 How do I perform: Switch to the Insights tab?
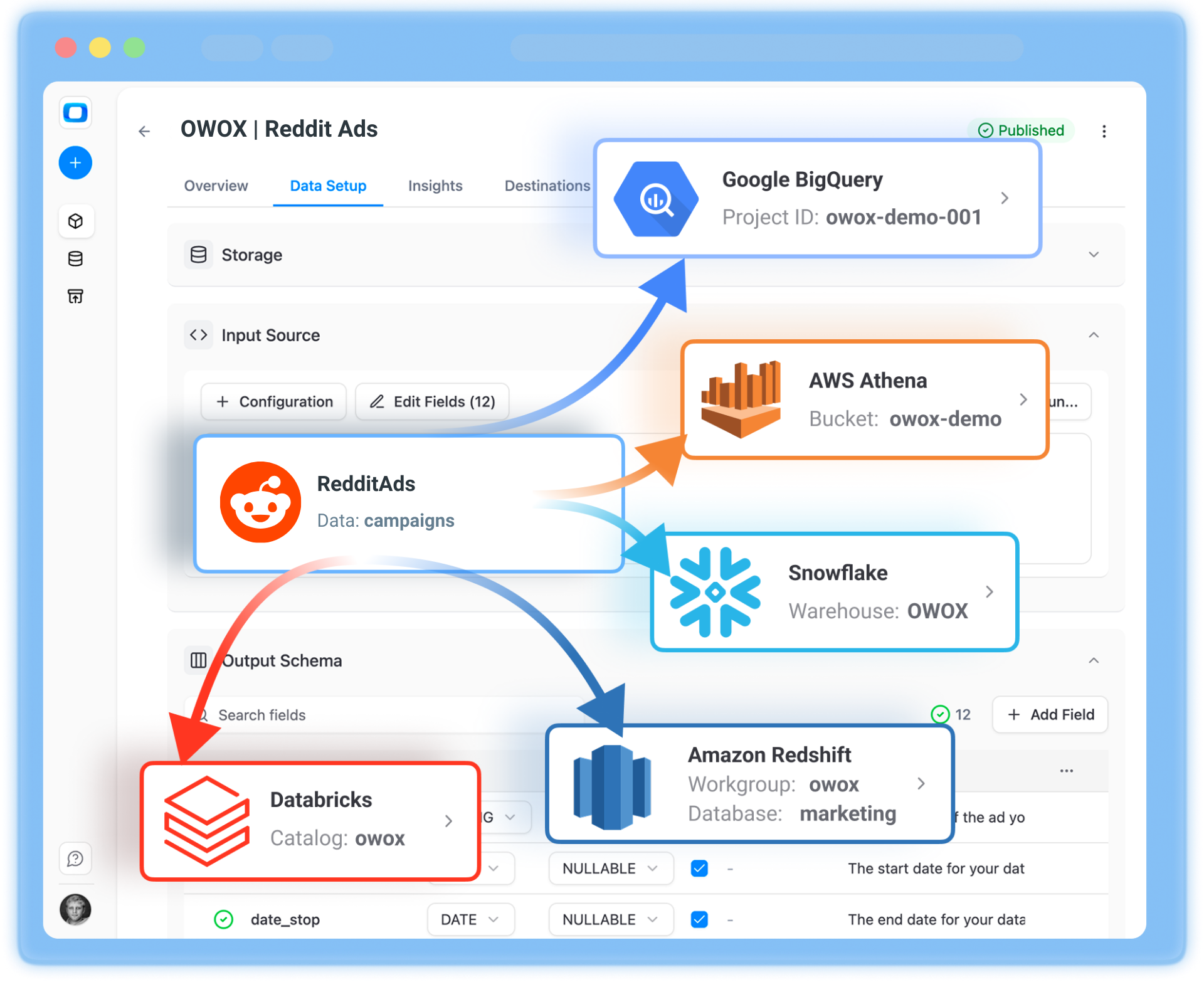coord(435,186)
